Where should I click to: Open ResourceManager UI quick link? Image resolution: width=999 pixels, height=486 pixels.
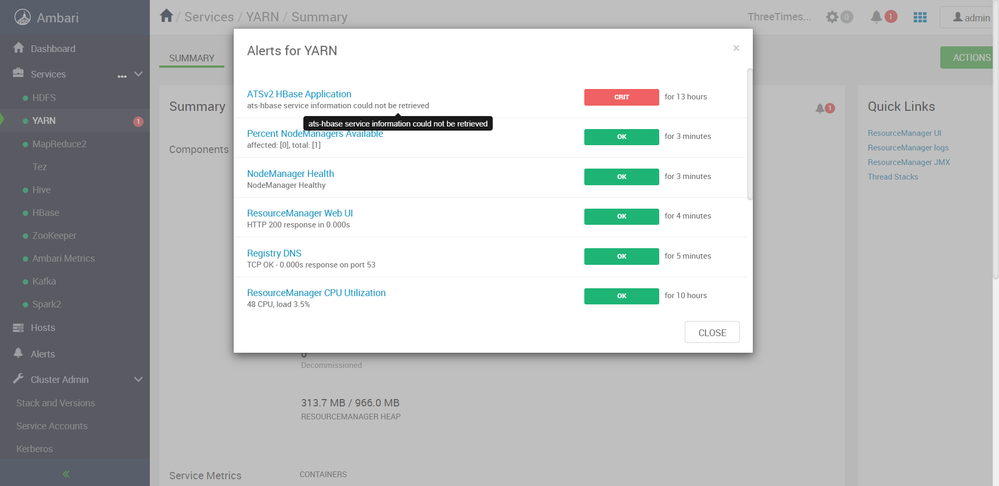click(904, 133)
